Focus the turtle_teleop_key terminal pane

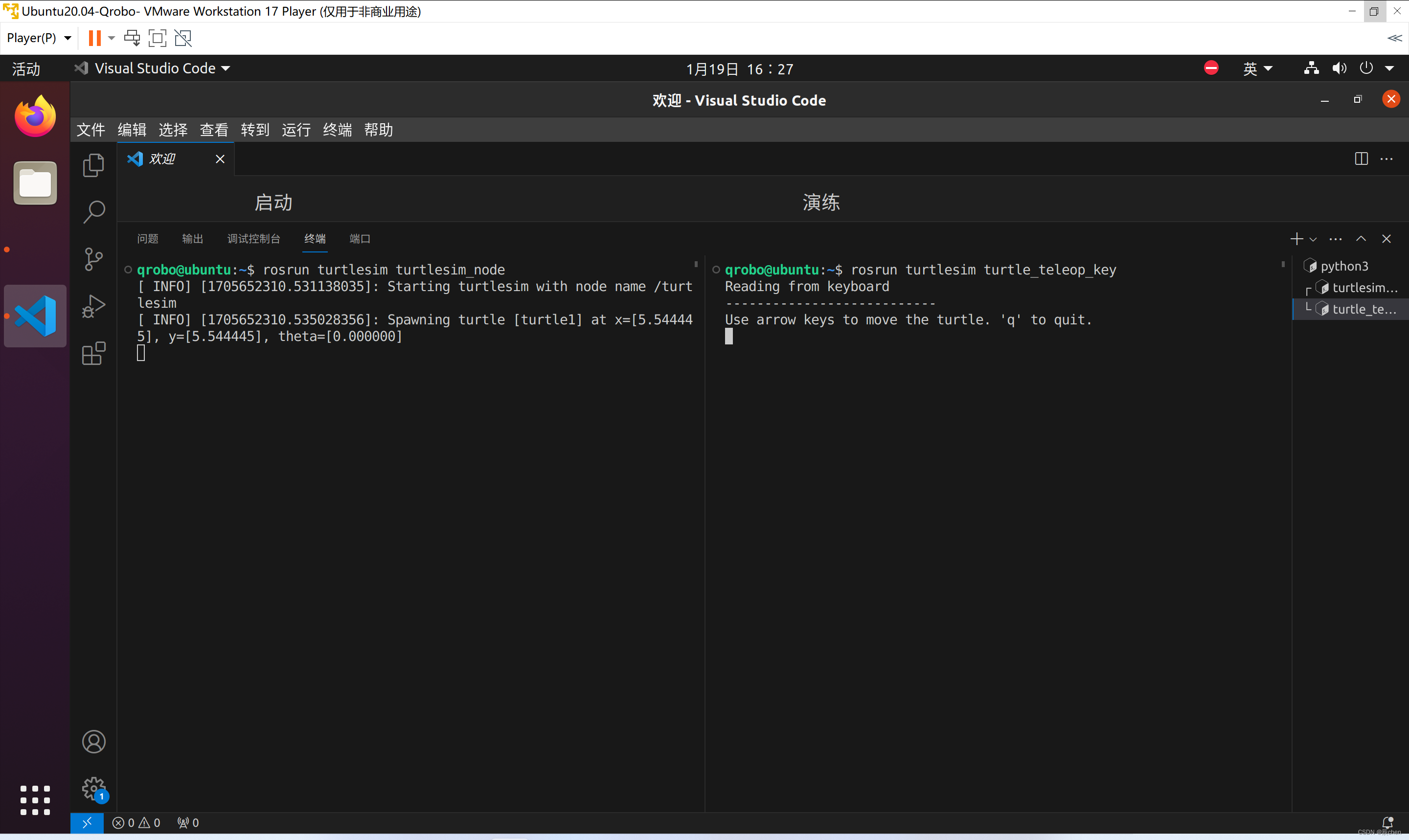point(998,535)
